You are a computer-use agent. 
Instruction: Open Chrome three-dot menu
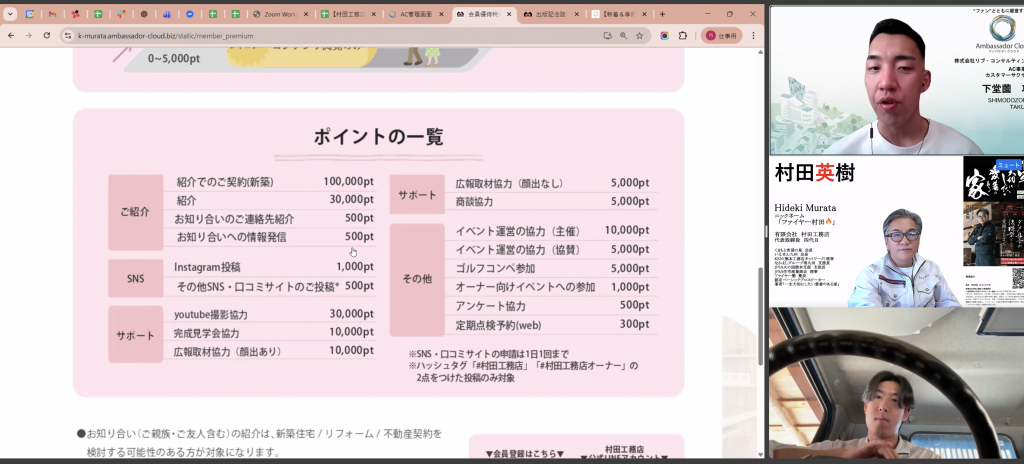[753, 35]
